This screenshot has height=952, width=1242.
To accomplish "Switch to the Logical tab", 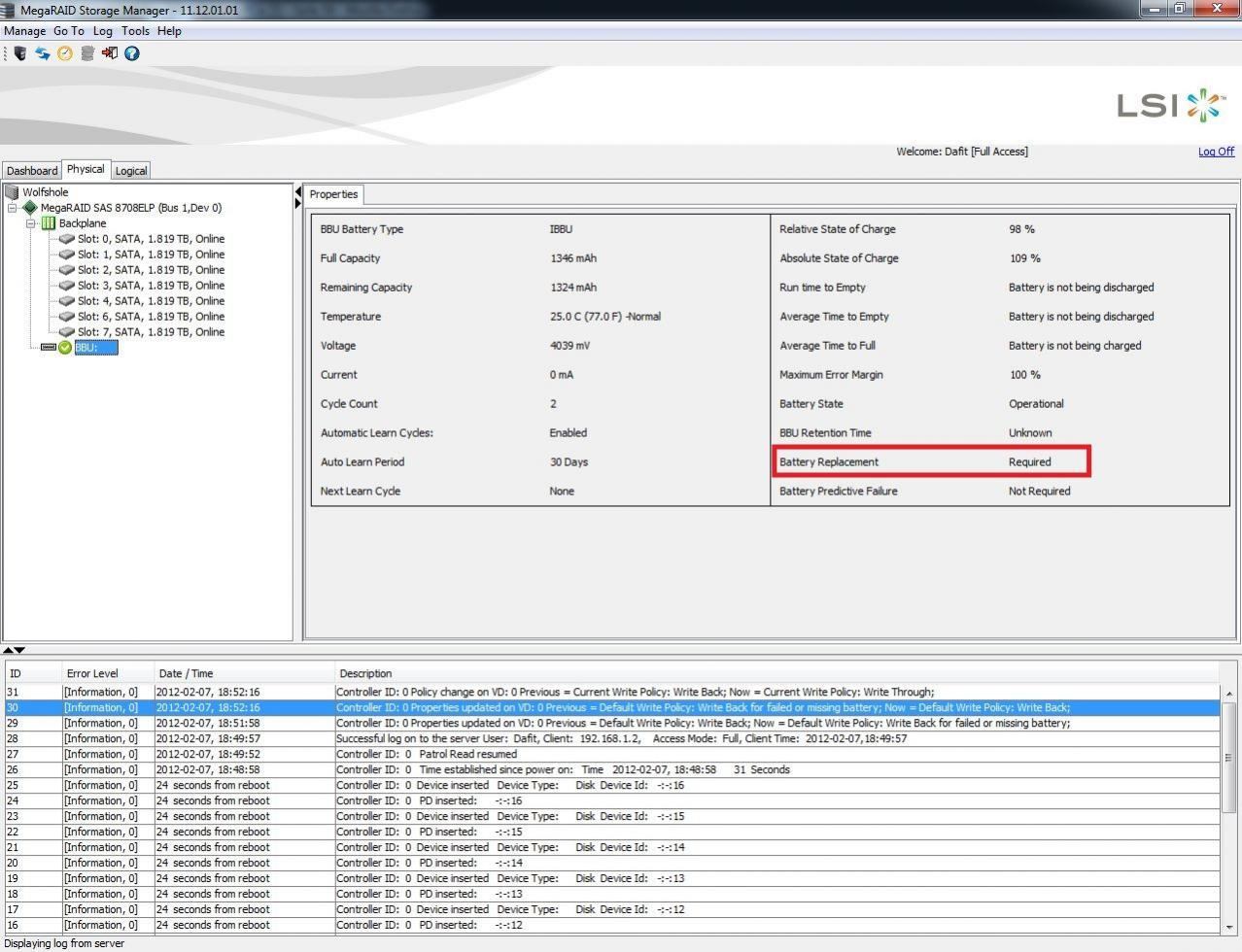I will [x=131, y=171].
